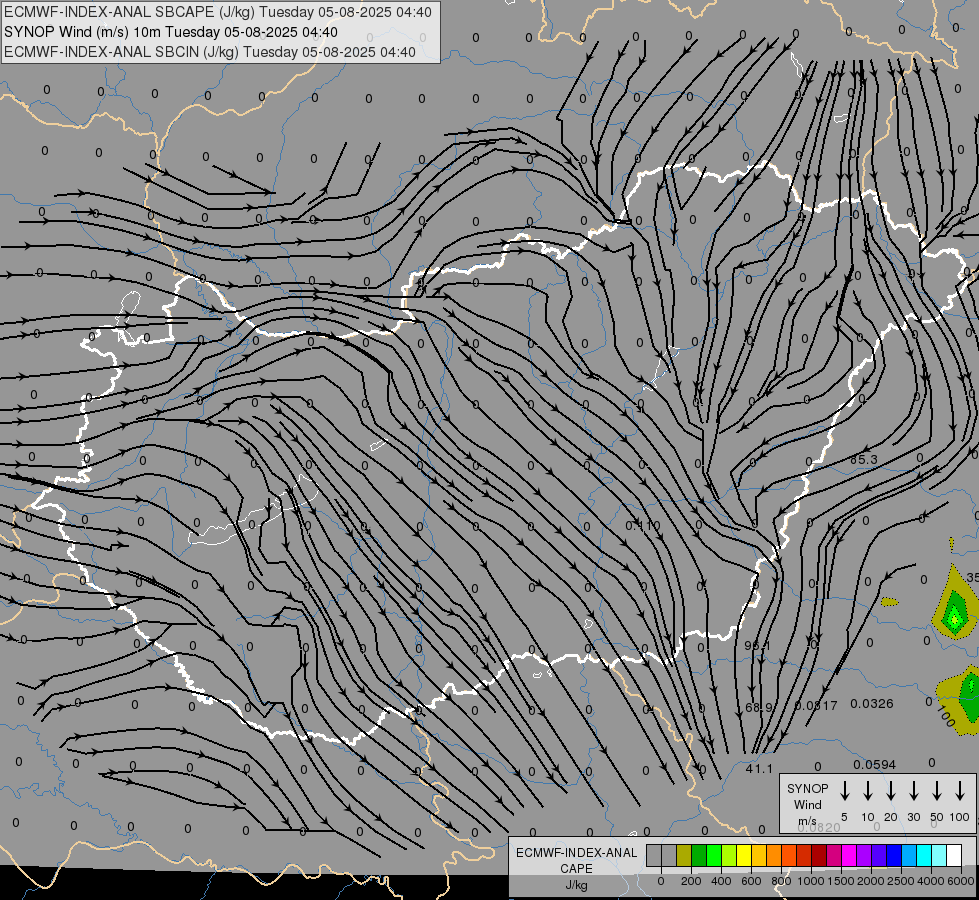
Task: Click the white Lake Balaton outline
Action: 253,510
